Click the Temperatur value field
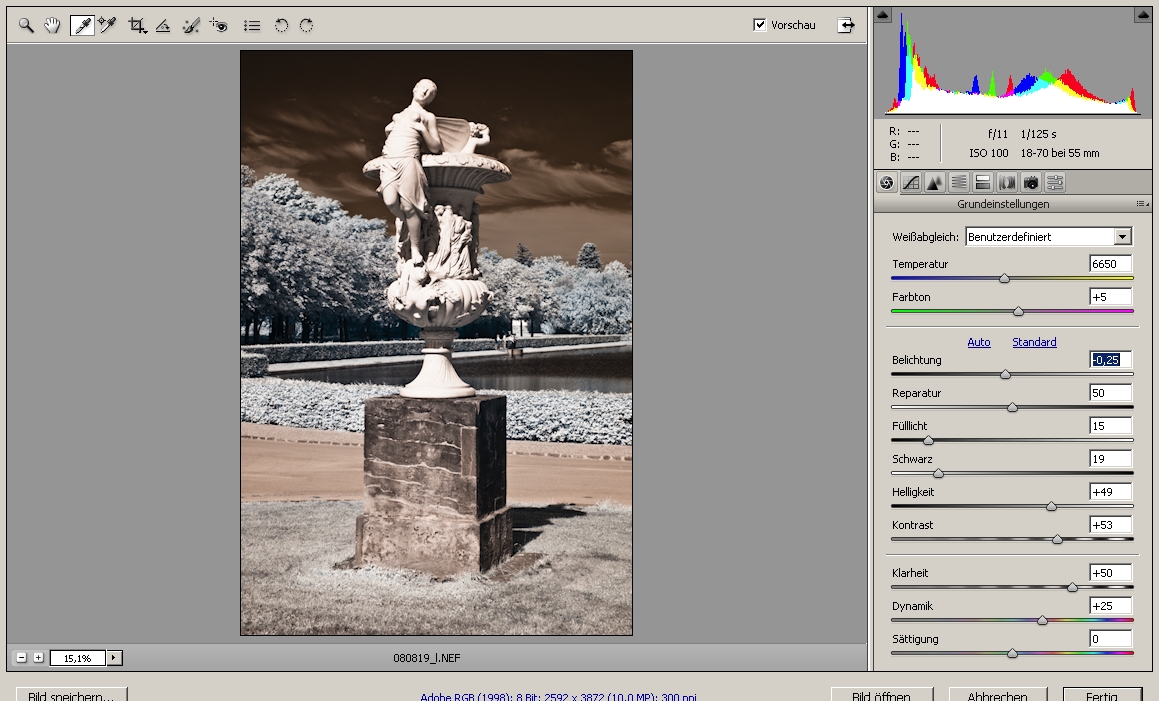This screenshot has height=701, width=1159. pyautogui.click(x=1111, y=264)
